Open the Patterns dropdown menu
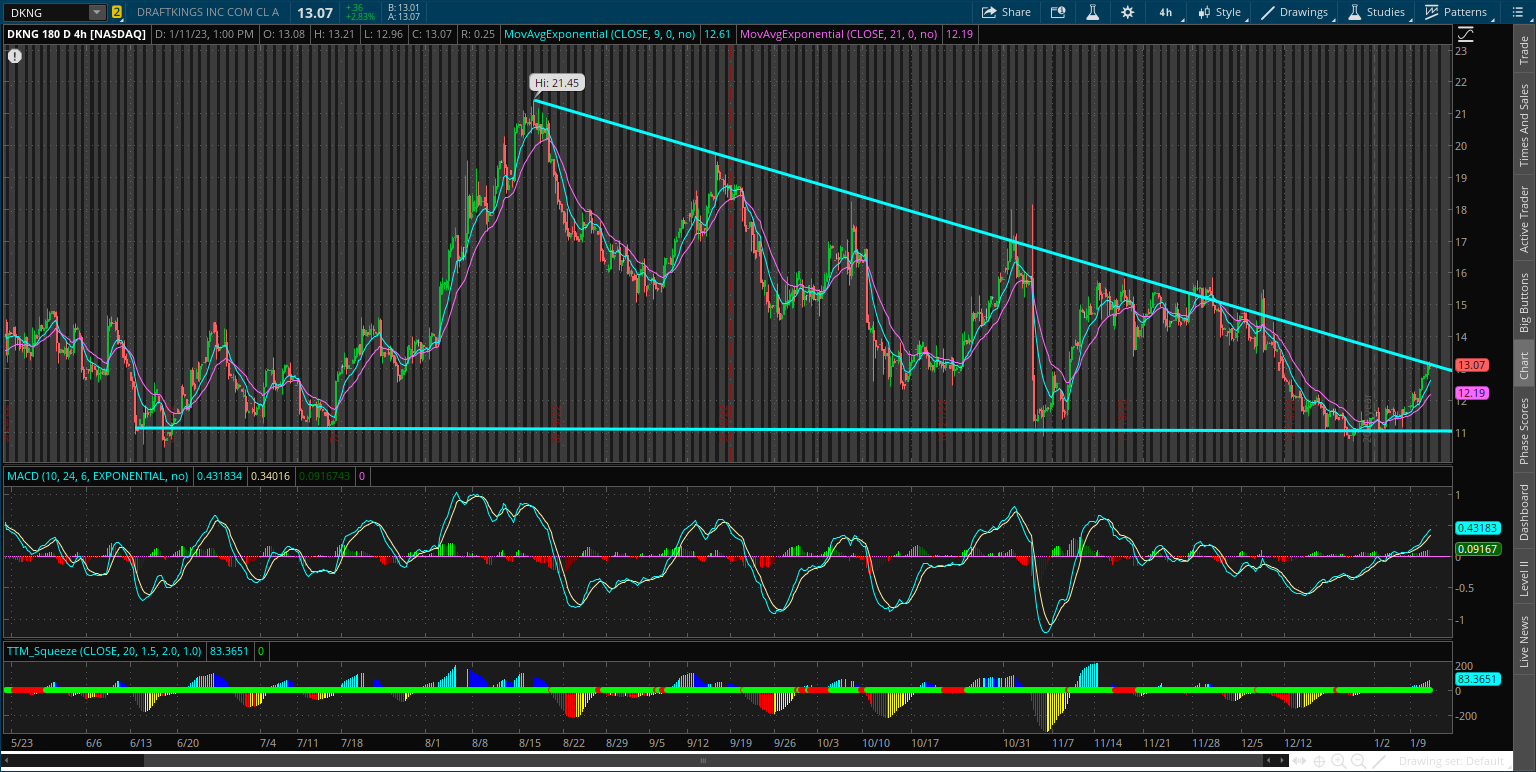 [1458, 12]
